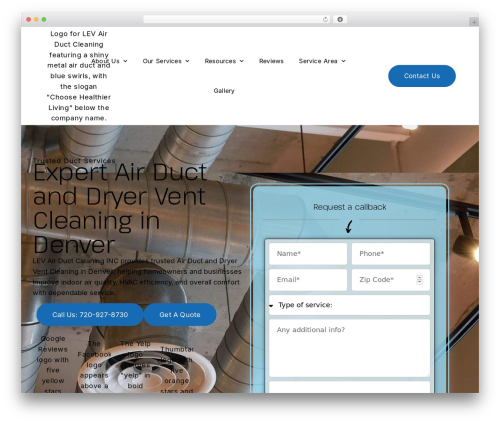Click the Phone field in callback form
This screenshot has height=423, width=500.
click(x=391, y=254)
